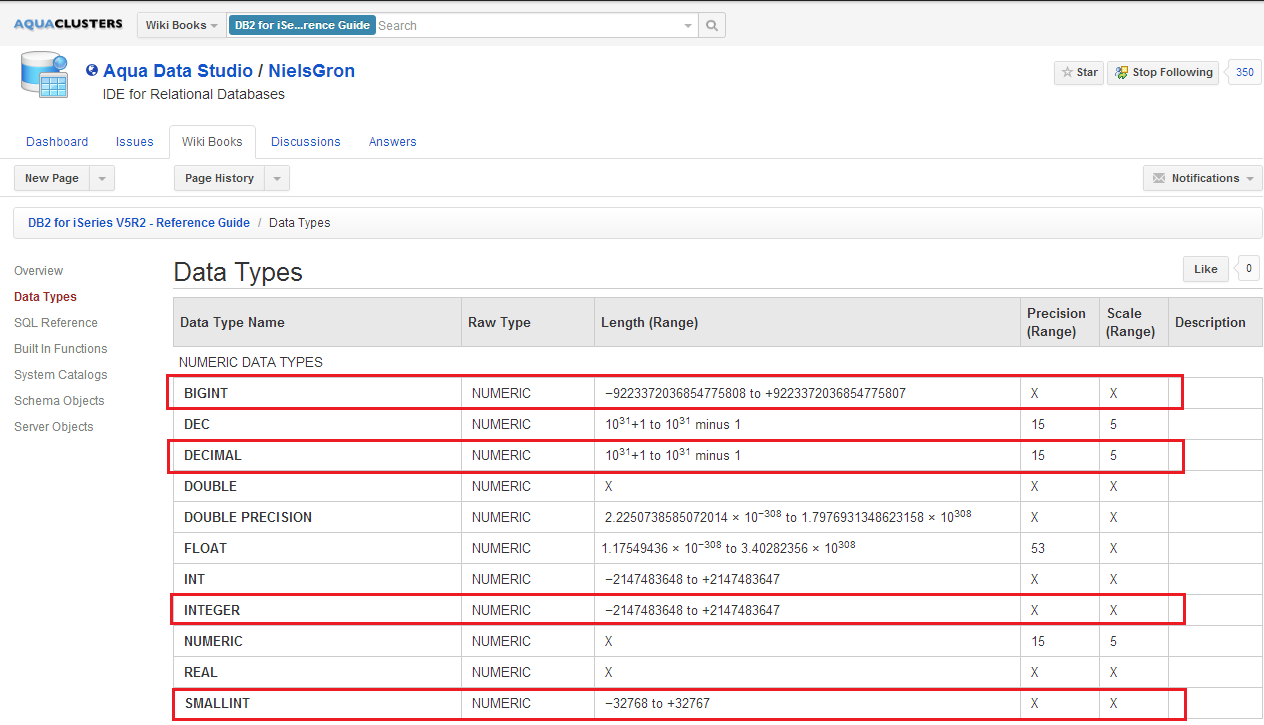Click the BIGINT cell

(x=317, y=393)
